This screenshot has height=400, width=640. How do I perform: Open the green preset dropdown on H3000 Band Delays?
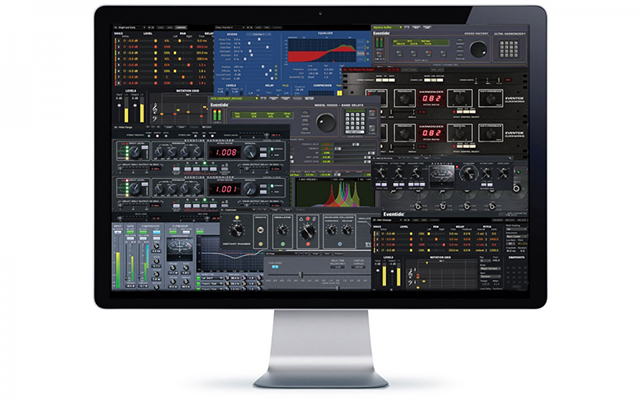[234, 98]
